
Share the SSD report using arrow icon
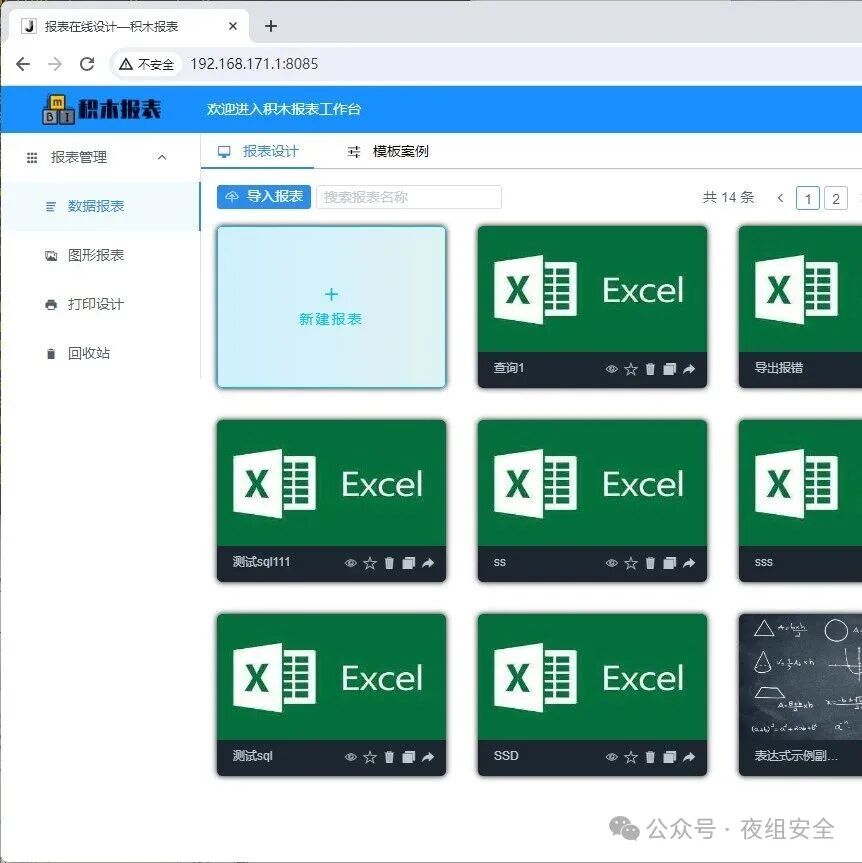[x=689, y=757]
